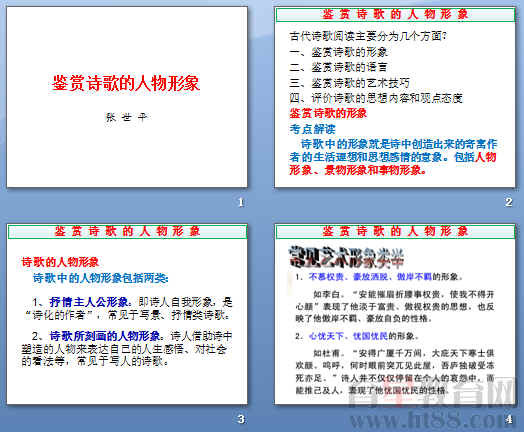
Task: Click the stylized heading 常见艺术形象类举 on slide 4
Action: [x=346, y=257]
